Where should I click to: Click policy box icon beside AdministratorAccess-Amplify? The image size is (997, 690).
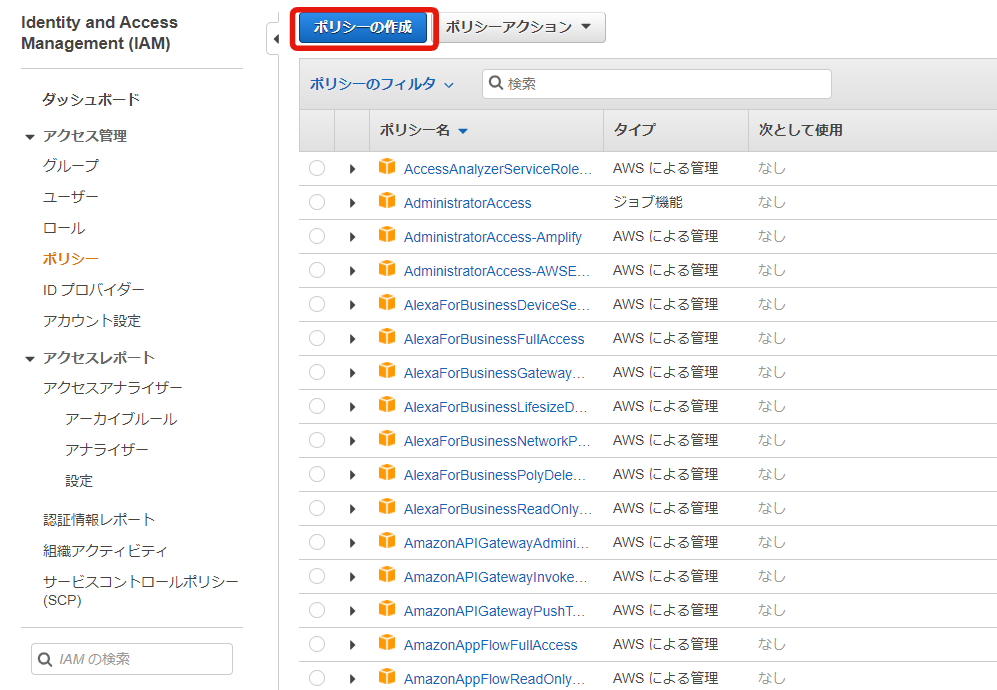click(387, 234)
